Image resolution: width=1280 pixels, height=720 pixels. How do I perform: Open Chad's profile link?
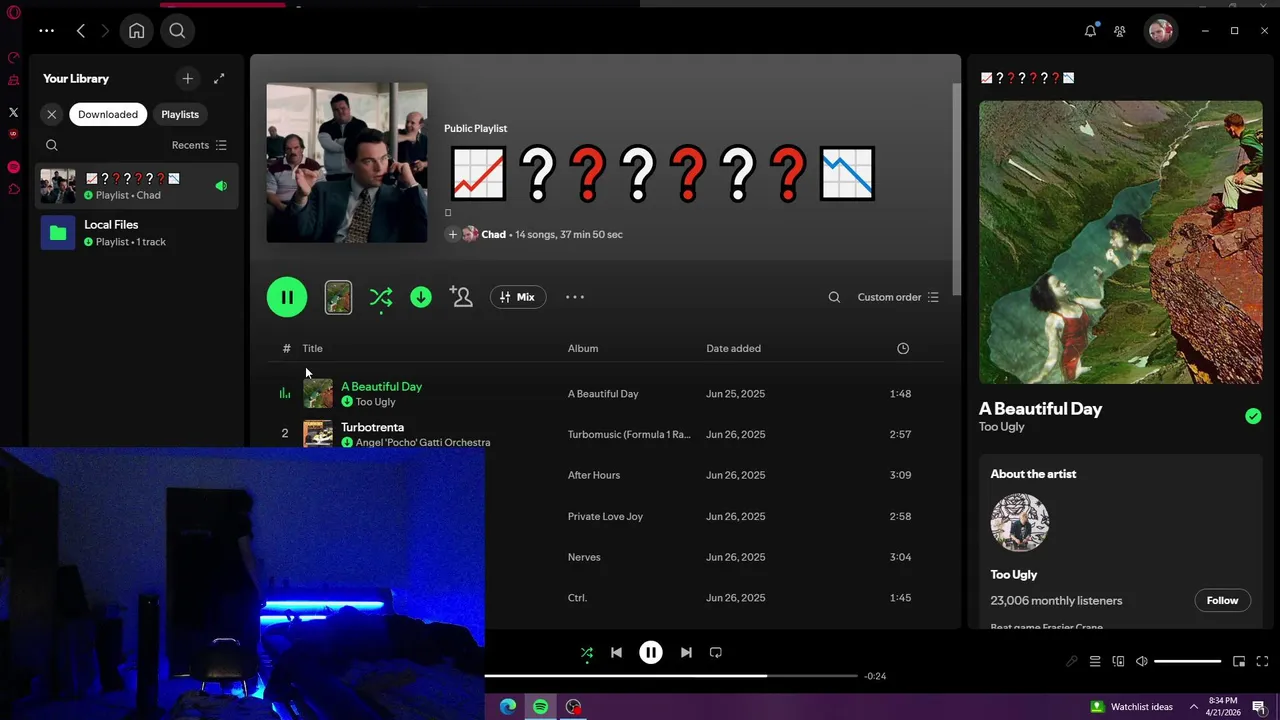[494, 234]
